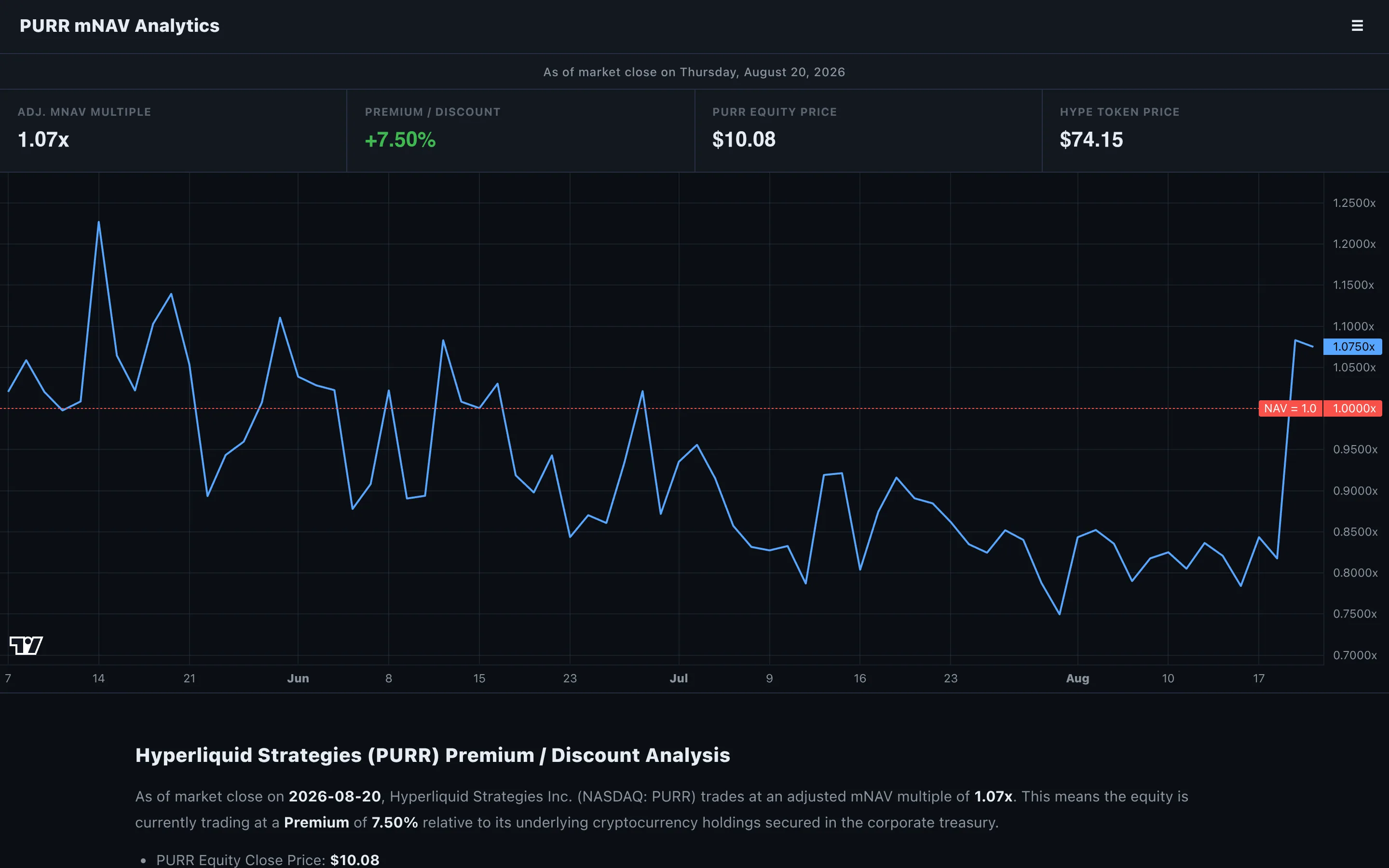This screenshot has height=868, width=1389.
Task: Click the PURR mNAV Analytics title
Action: [120, 26]
